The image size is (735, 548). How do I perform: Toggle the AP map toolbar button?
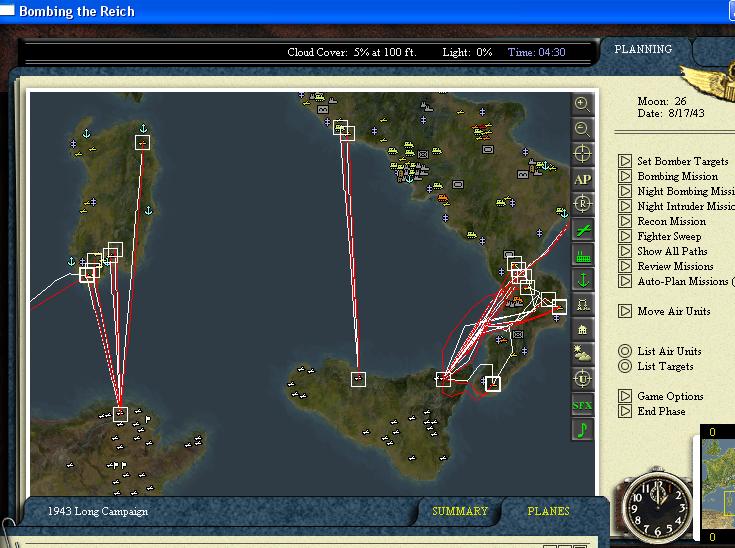point(582,179)
